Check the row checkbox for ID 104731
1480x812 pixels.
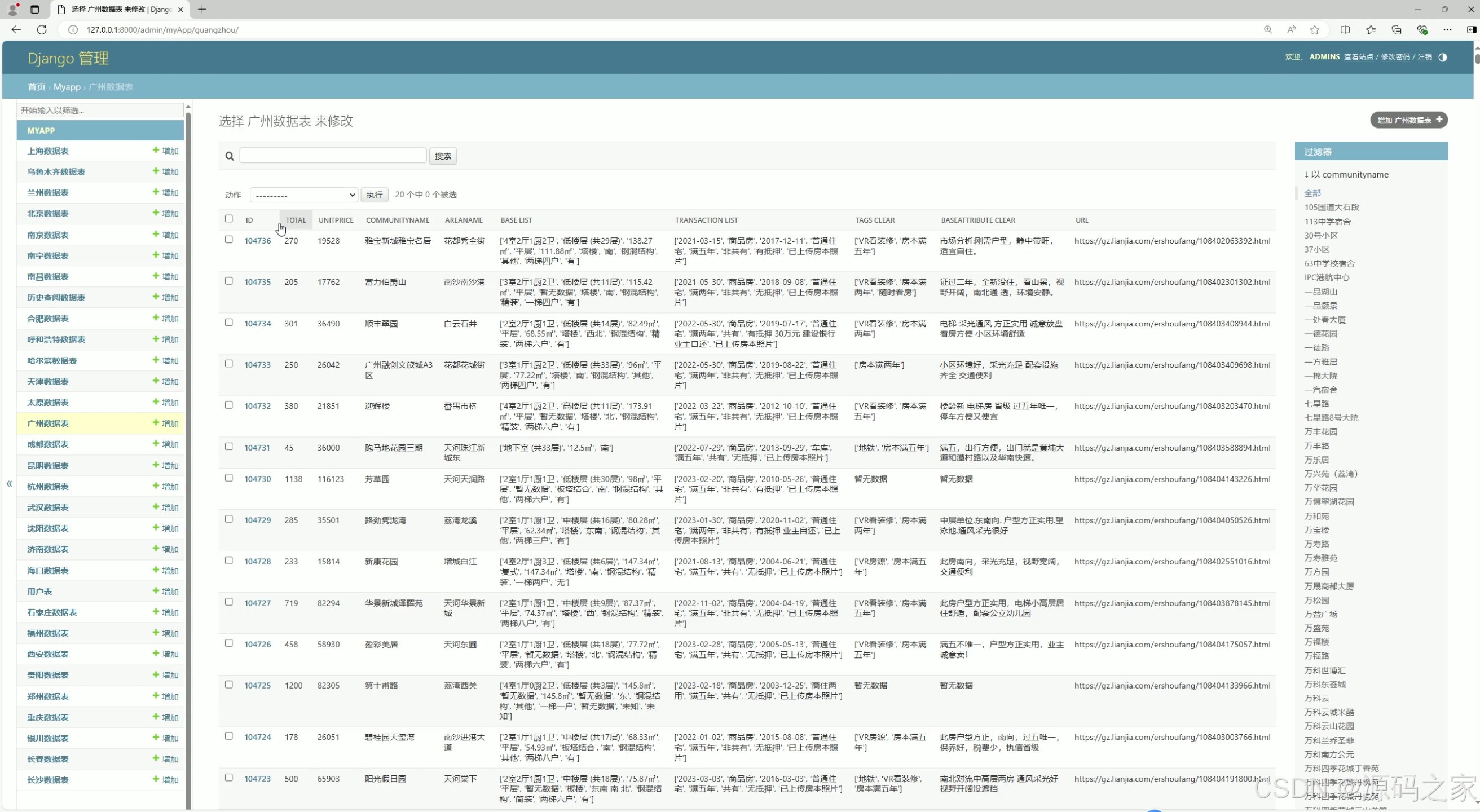tap(228, 446)
